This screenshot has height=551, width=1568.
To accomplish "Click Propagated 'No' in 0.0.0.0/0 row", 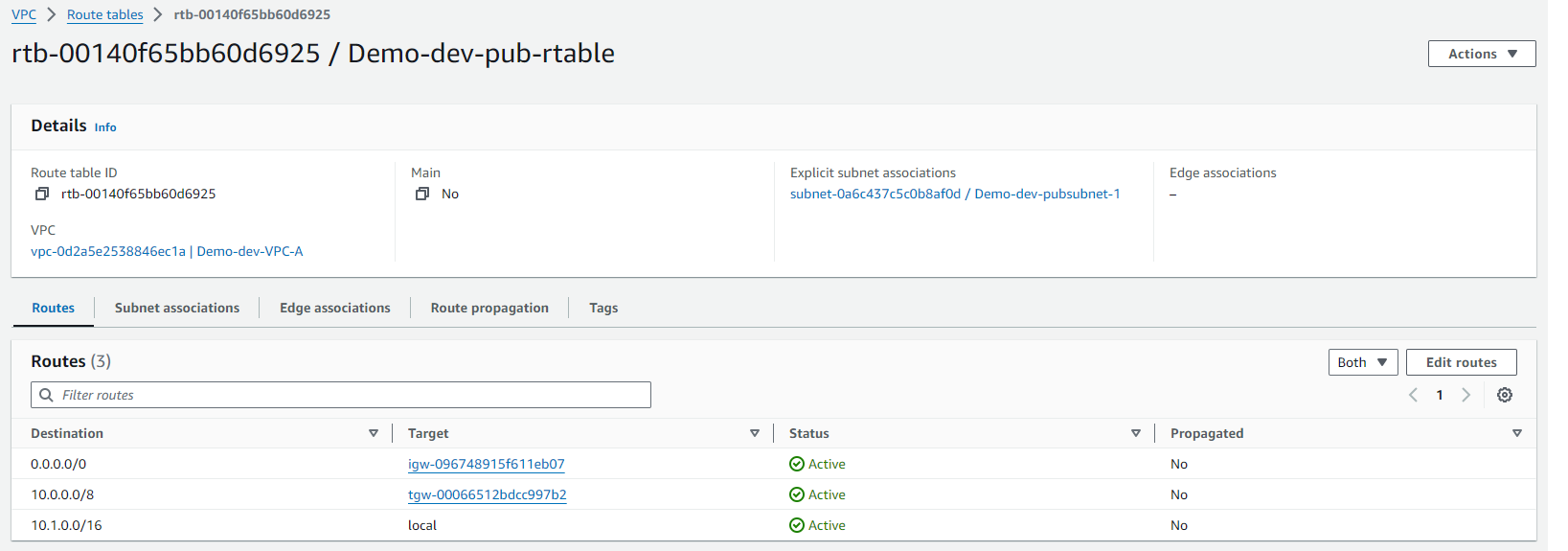I will [1179, 464].
